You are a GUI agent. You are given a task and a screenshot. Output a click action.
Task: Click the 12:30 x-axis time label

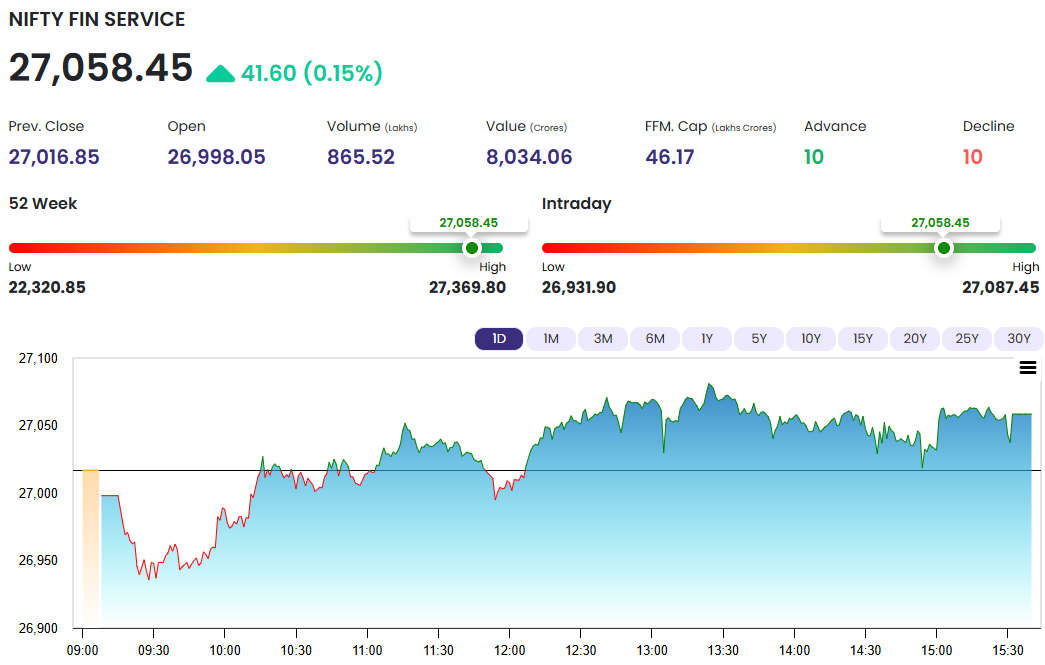click(580, 650)
